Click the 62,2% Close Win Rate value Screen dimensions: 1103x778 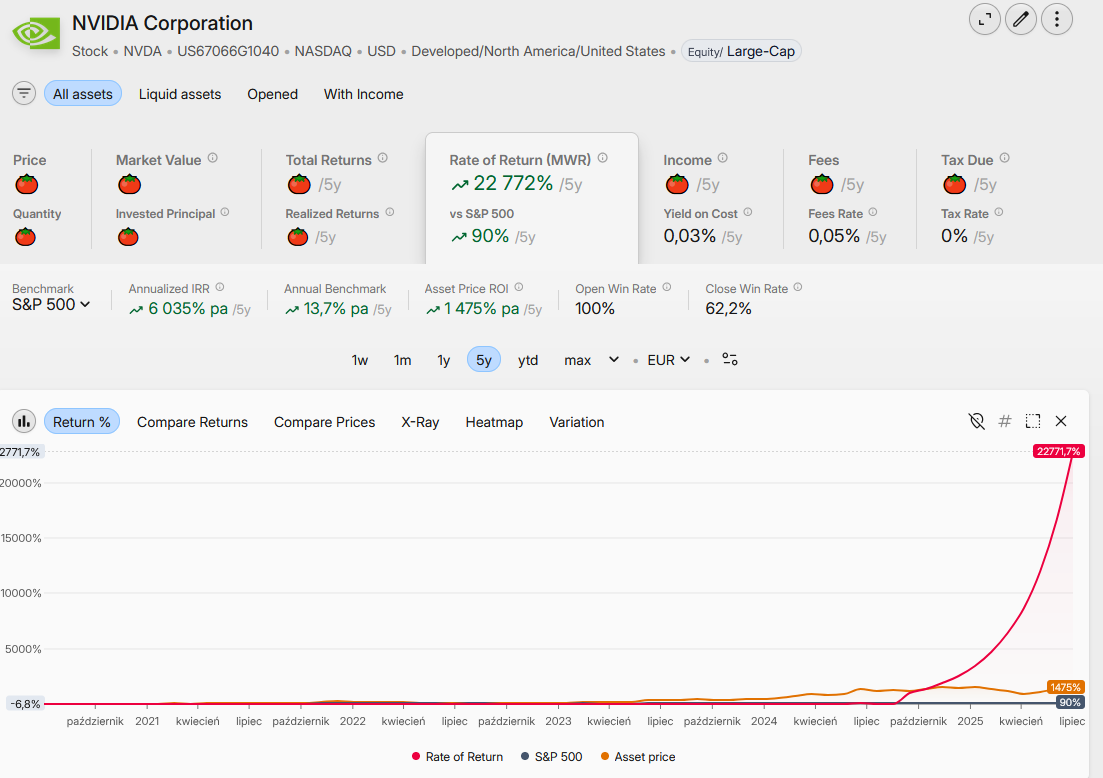(x=728, y=309)
